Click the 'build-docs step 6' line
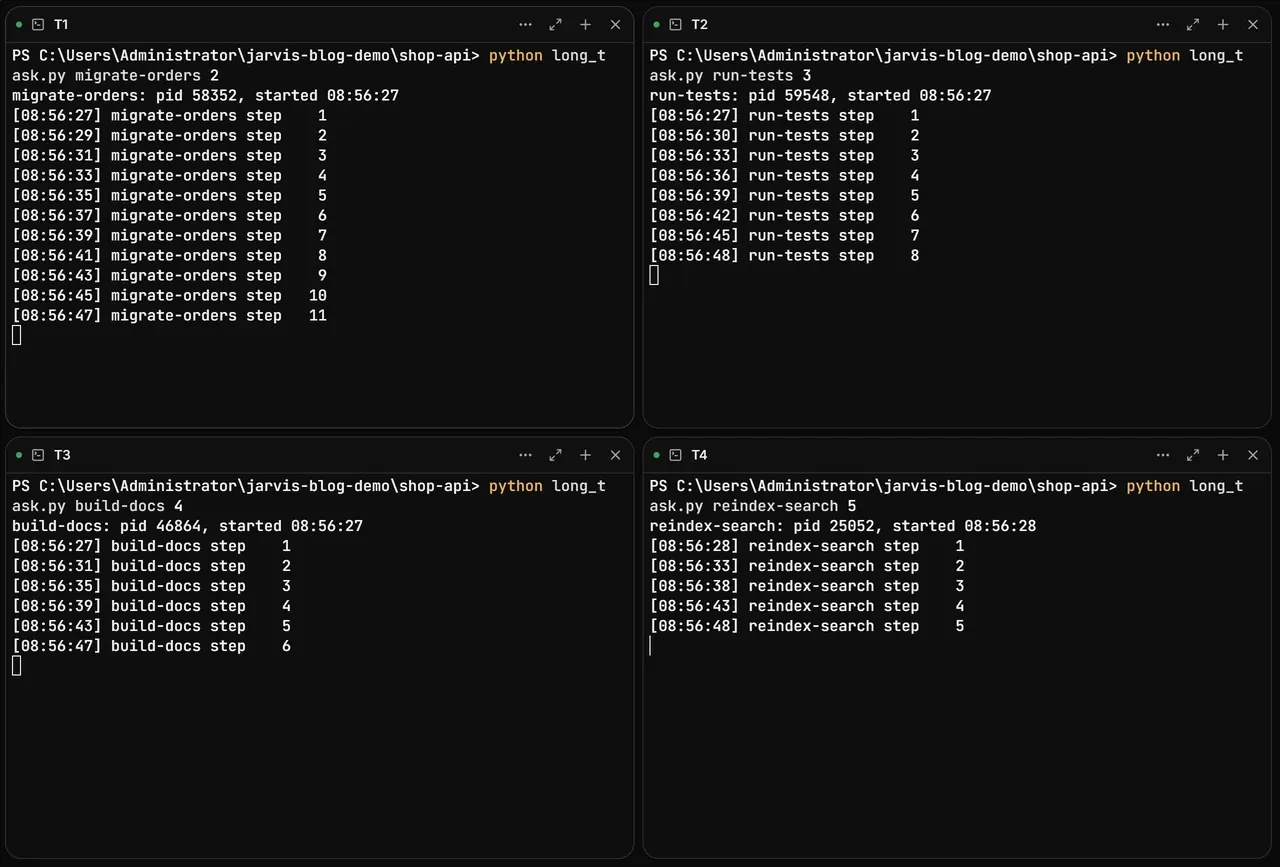 151,646
